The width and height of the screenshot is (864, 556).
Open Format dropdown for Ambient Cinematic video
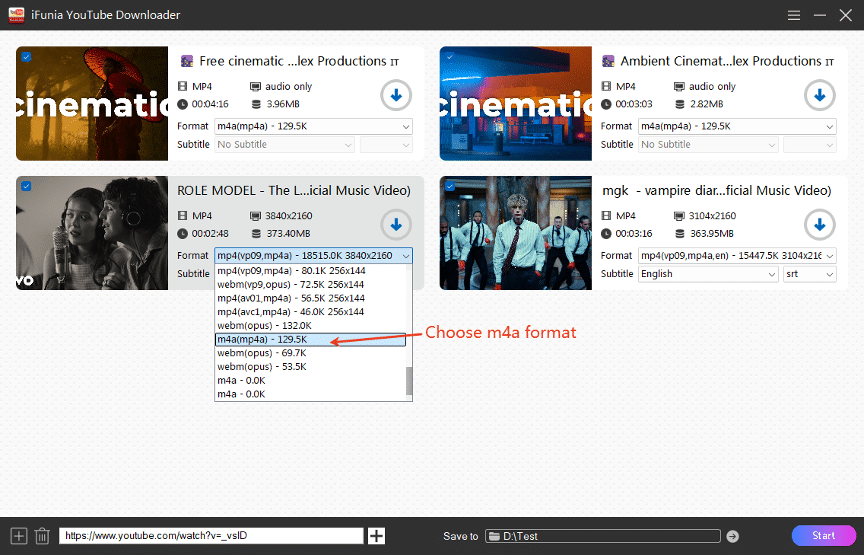pos(737,126)
